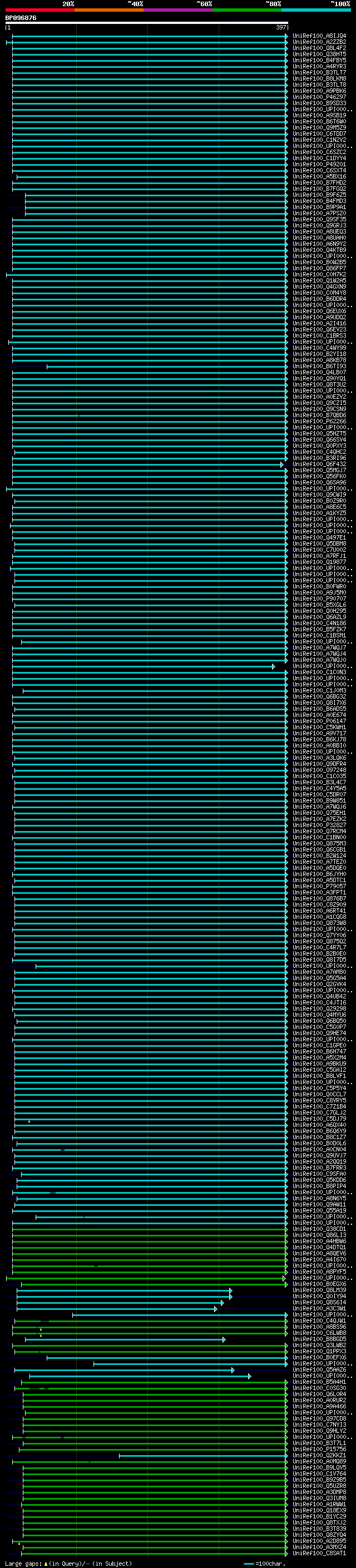356x1568 pixels.
Task: Click the cyan ~100% identity legend swatch
Action: [x=316, y=10]
